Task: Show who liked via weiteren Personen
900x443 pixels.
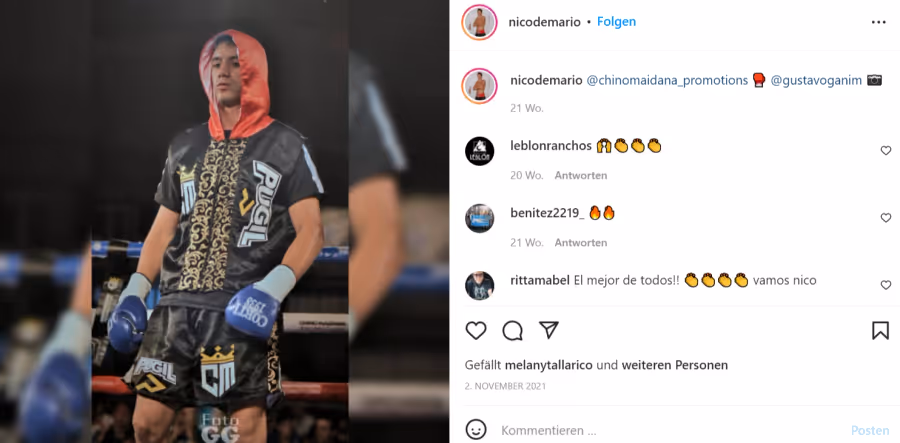Action: pyautogui.click(x=691, y=365)
